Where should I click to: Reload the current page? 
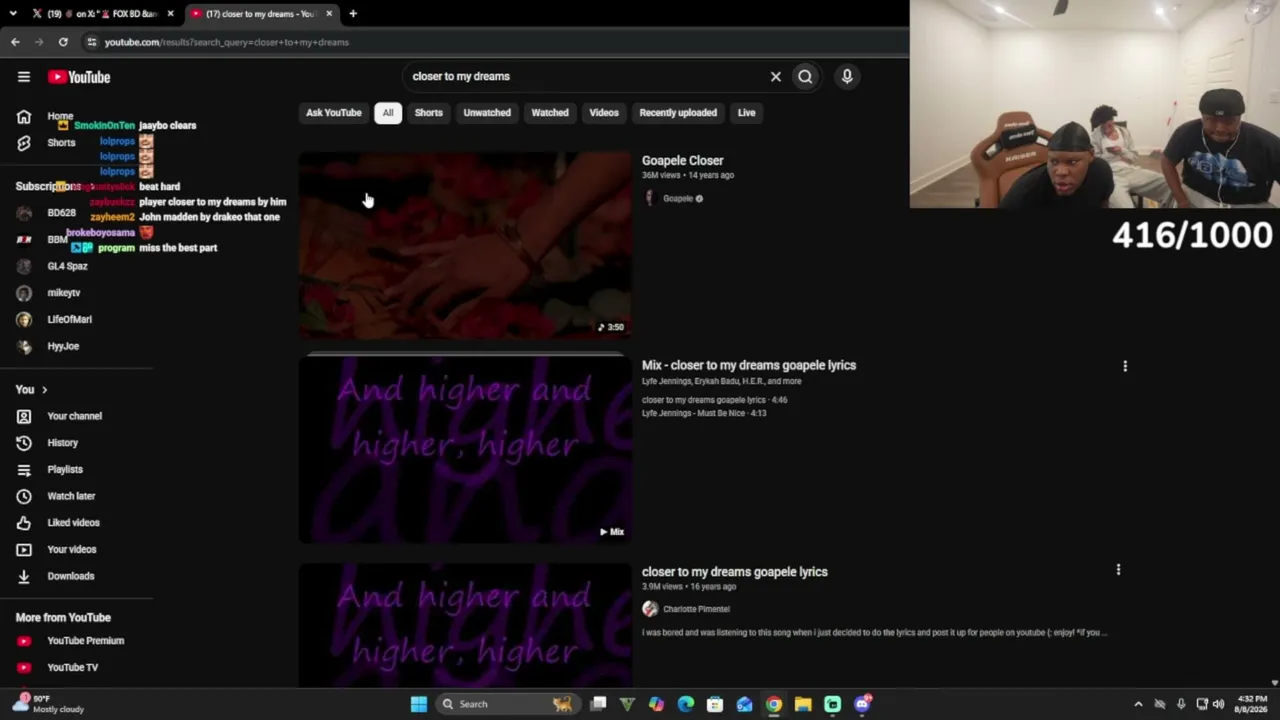point(63,42)
